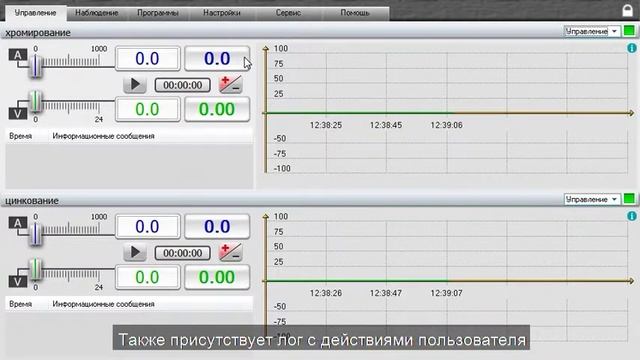Toggle polarity plus/minus in цинкование
640x360 pixels.
[231, 252]
